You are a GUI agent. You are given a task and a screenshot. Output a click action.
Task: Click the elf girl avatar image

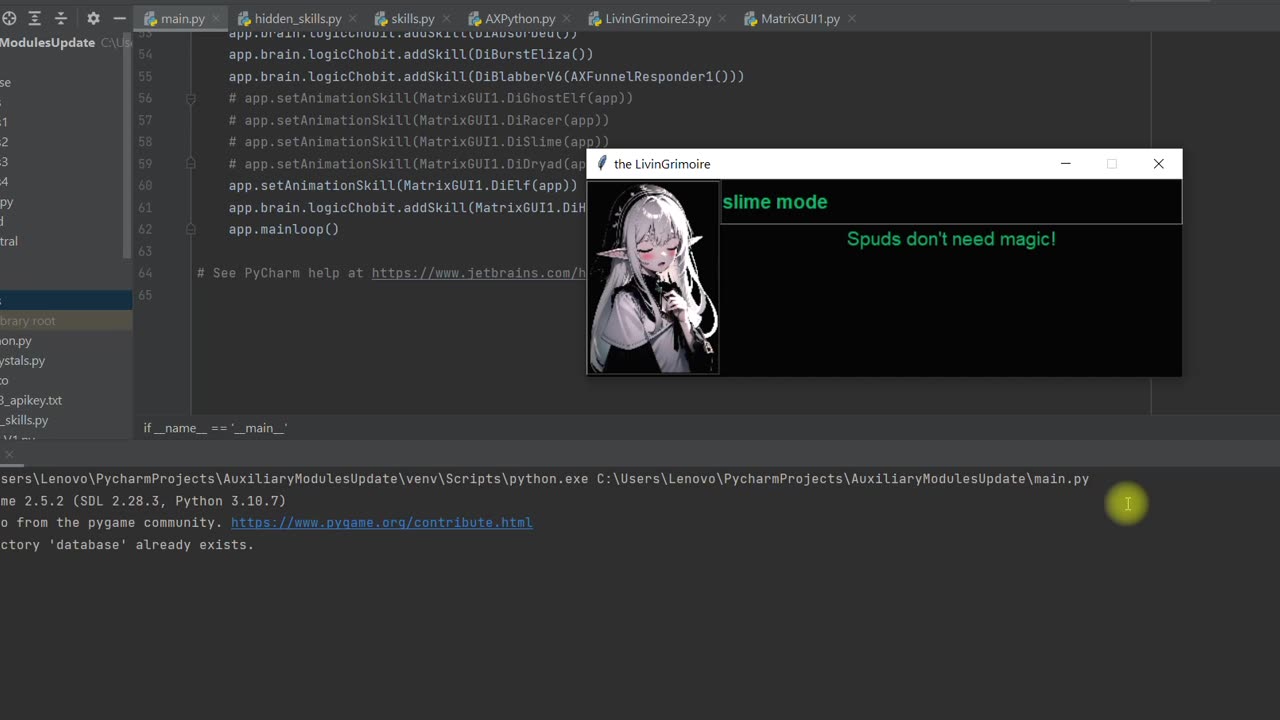pyautogui.click(x=653, y=278)
